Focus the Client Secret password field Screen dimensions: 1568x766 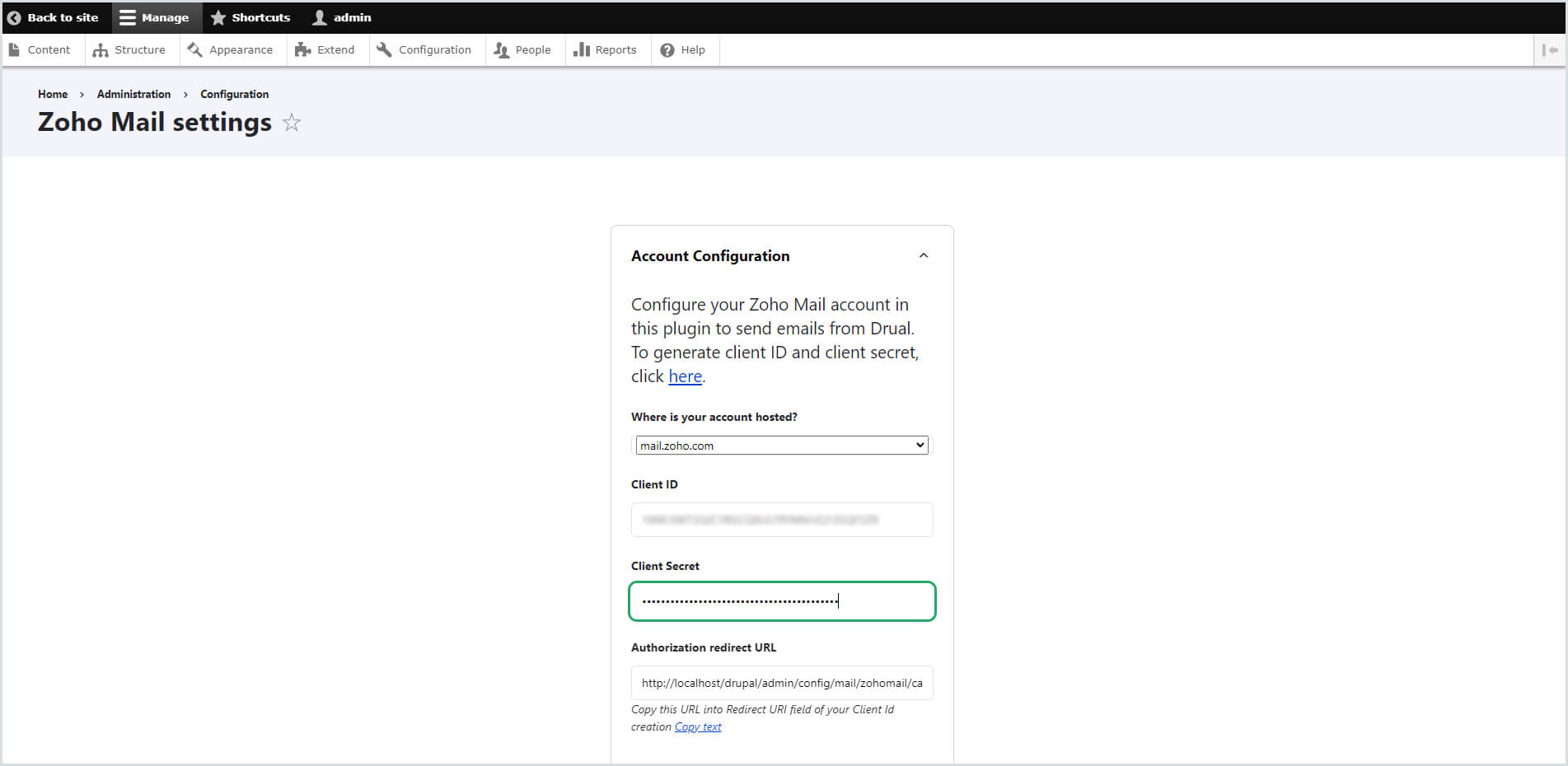pos(782,601)
